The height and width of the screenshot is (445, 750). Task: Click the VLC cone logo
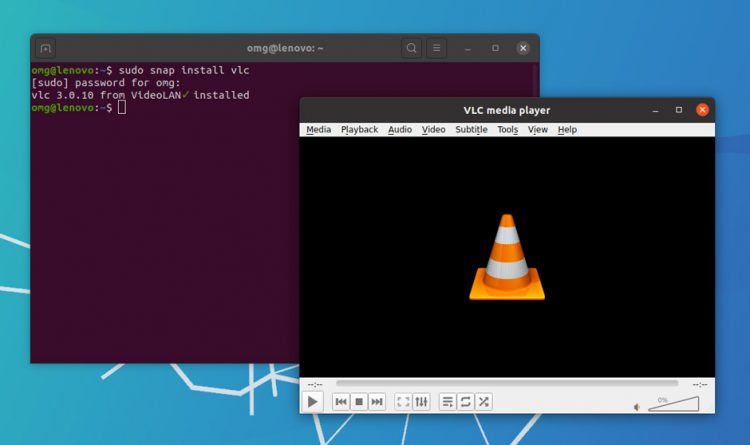507,257
